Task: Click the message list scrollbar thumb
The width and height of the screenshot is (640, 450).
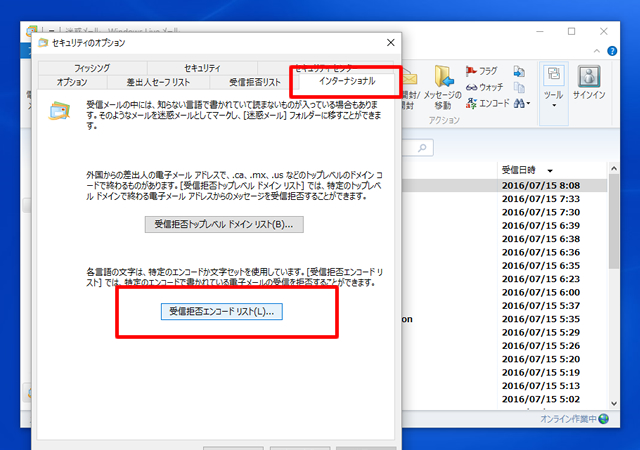Action: [x=614, y=221]
